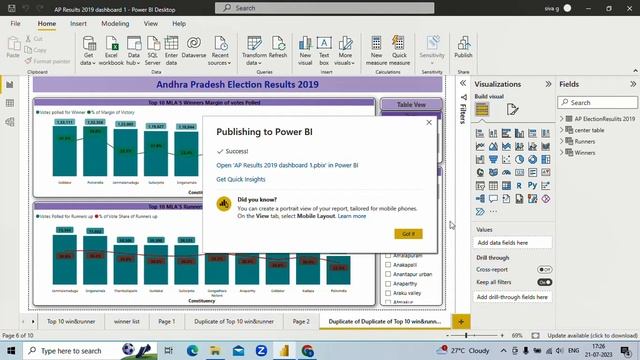
Task: Expand the Filters pane
Action: [463, 83]
